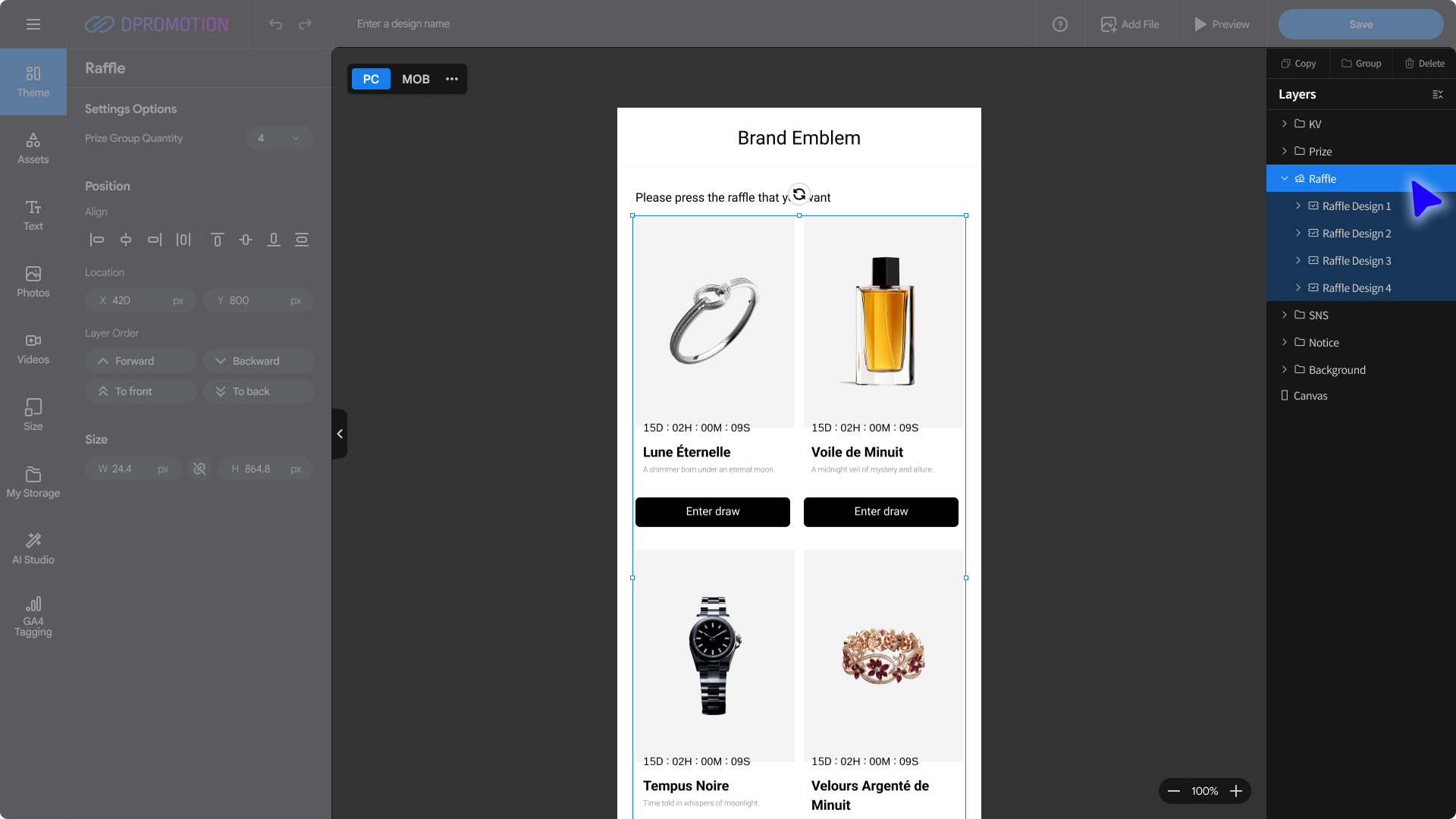Switch to PC view mode
Screen dimensions: 1456x819
(371, 79)
